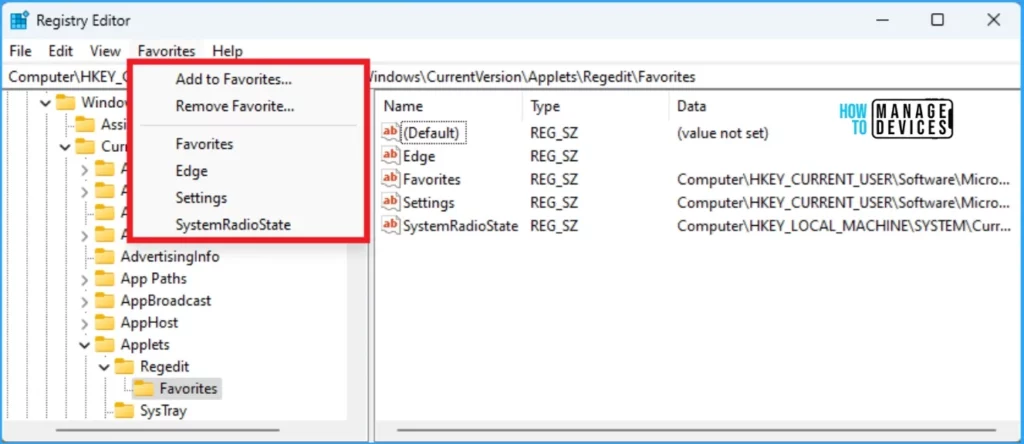This screenshot has width=1024, height=444.
Task: Click the tree pane horizontal scrollbar
Action: (168, 430)
